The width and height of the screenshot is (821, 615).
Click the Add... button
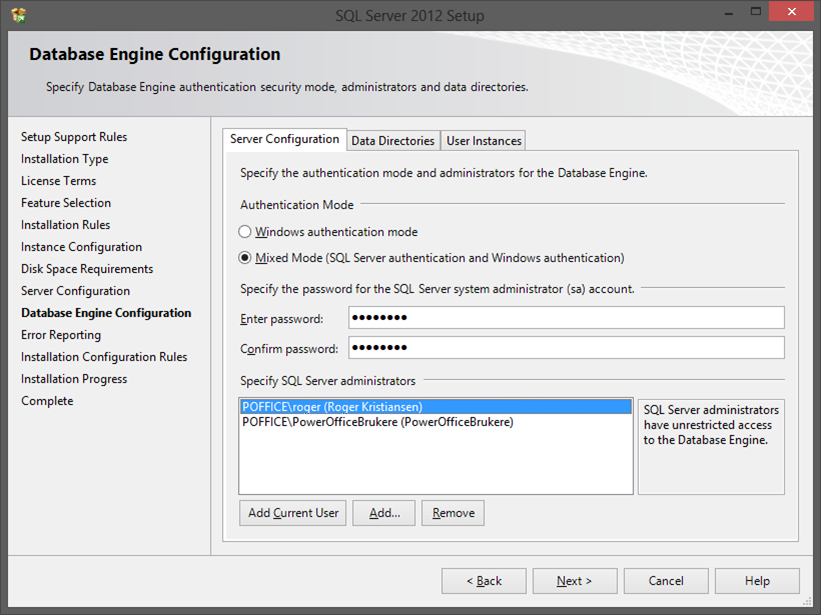point(384,513)
